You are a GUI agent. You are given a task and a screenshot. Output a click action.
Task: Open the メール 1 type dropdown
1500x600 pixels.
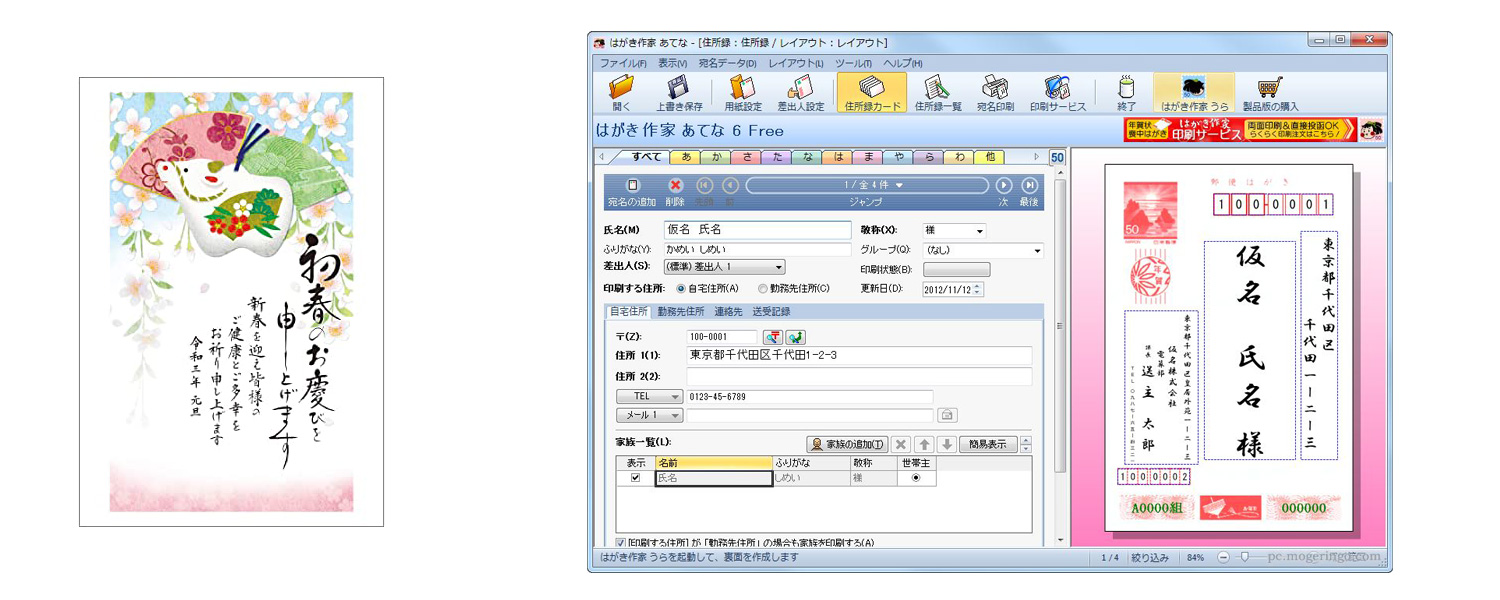click(x=649, y=415)
